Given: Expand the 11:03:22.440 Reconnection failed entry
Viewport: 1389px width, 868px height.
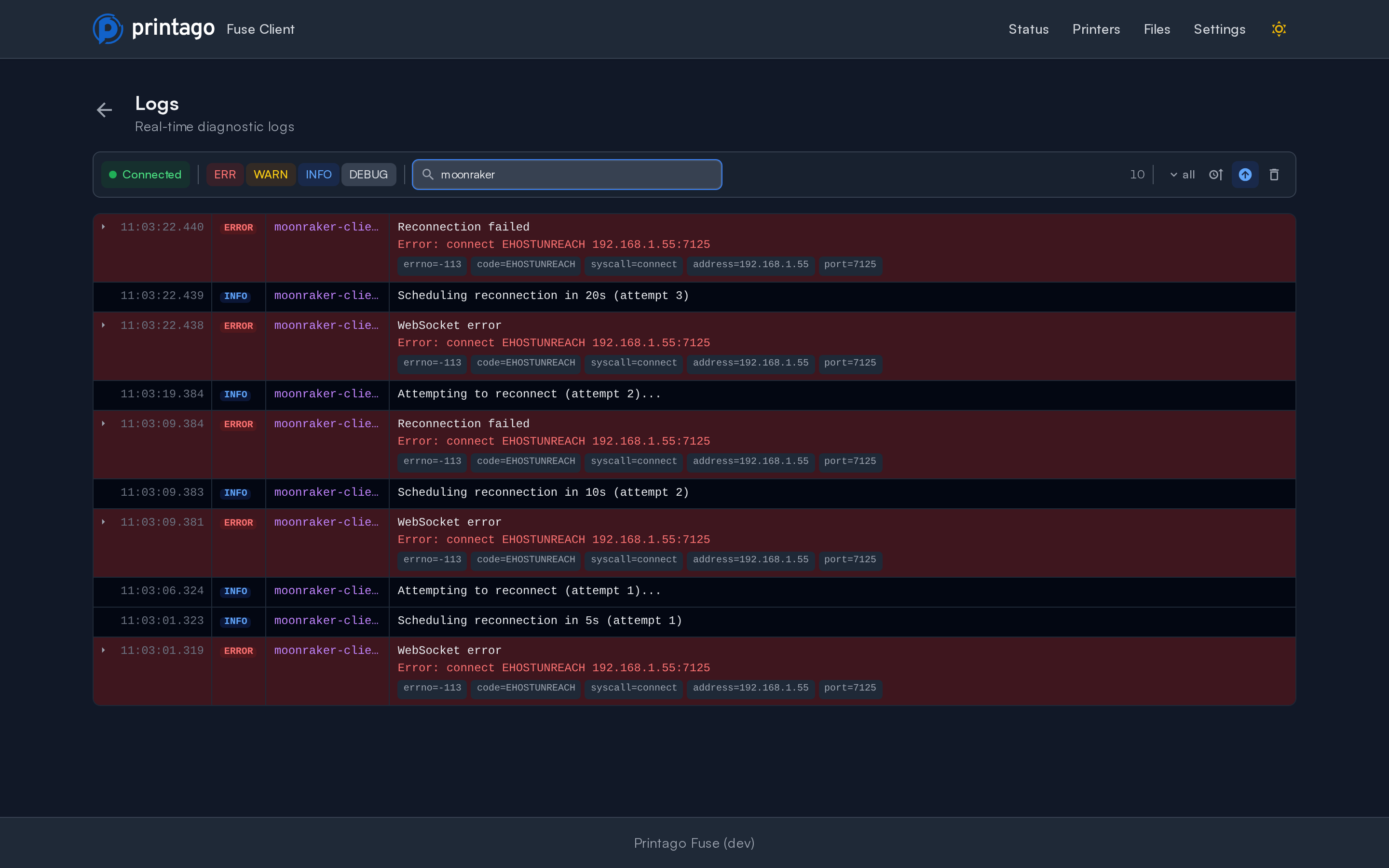Looking at the screenshot, I should coord(103,227).
